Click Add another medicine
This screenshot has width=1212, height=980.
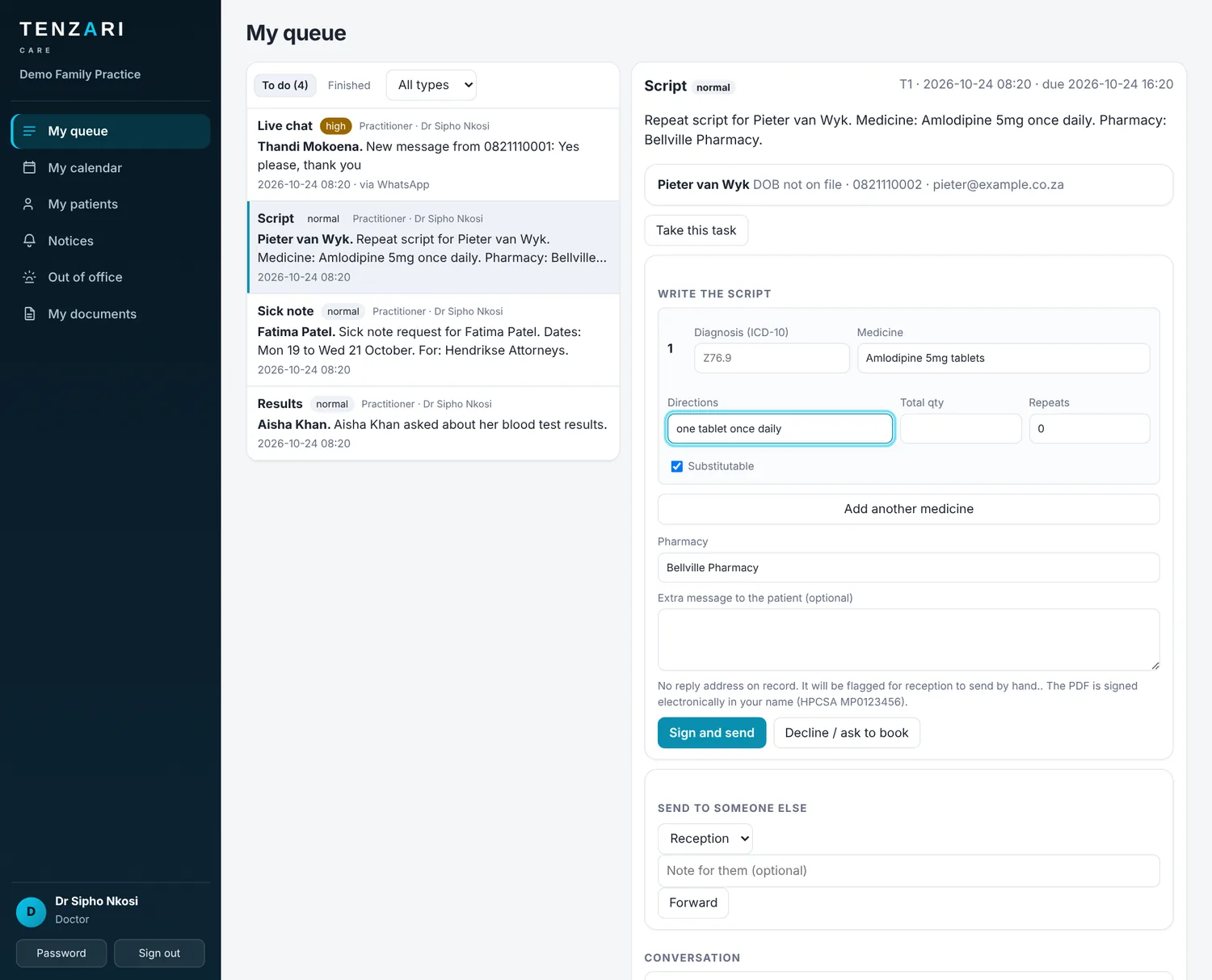point(909,509)
